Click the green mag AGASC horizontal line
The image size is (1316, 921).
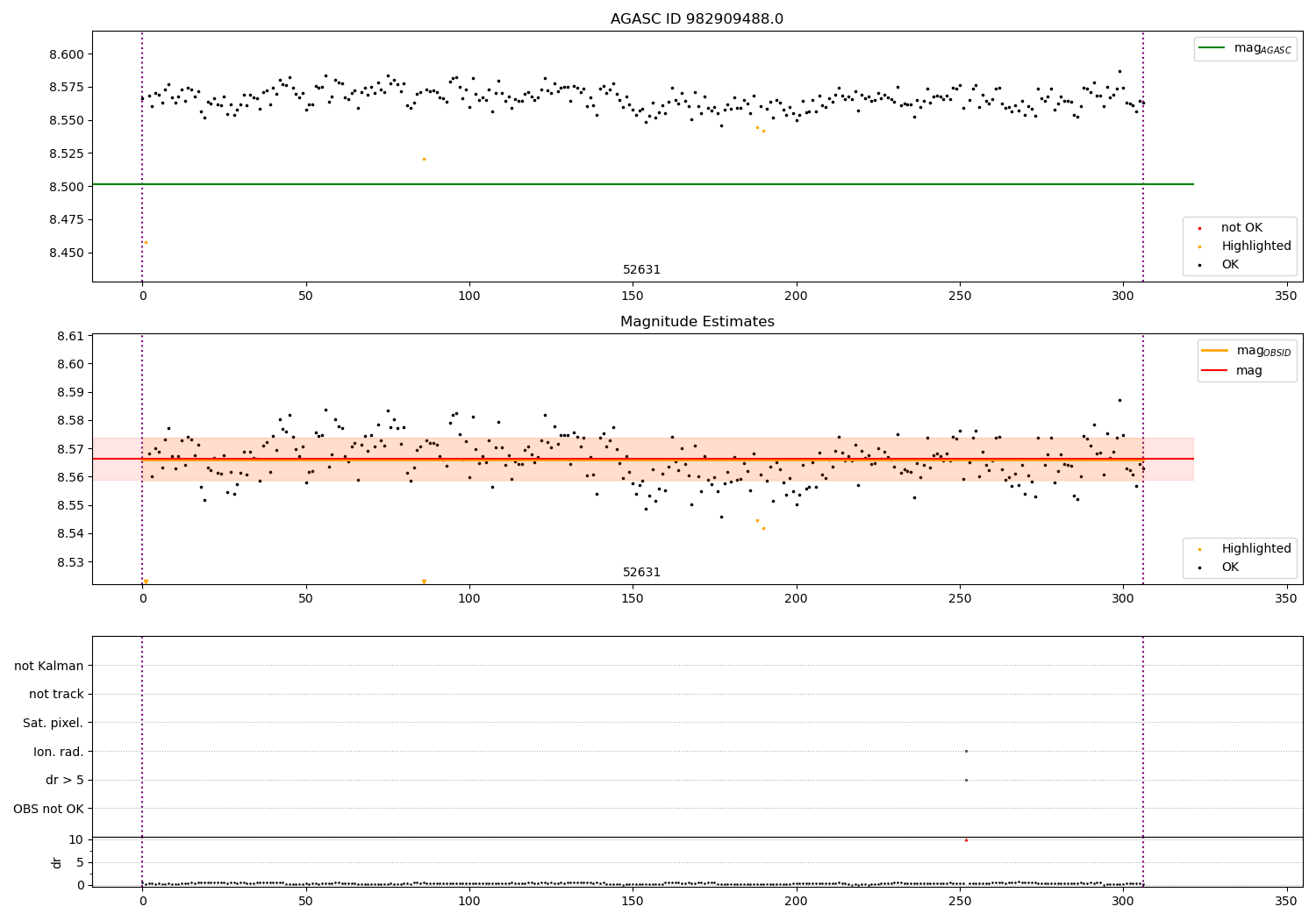coord(643,184)
